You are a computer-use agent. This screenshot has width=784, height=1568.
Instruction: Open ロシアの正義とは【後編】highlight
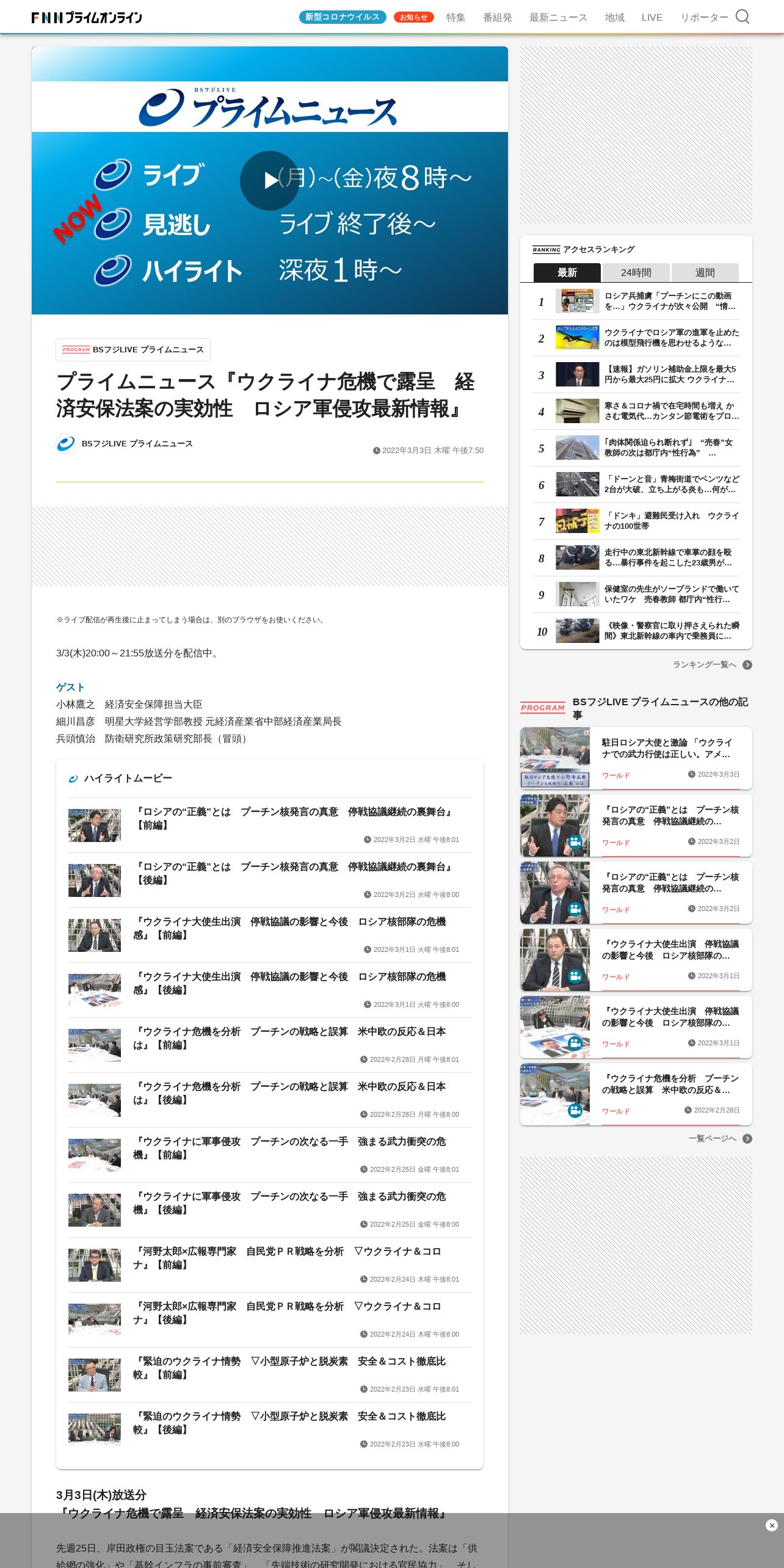[x=269, y=880]
